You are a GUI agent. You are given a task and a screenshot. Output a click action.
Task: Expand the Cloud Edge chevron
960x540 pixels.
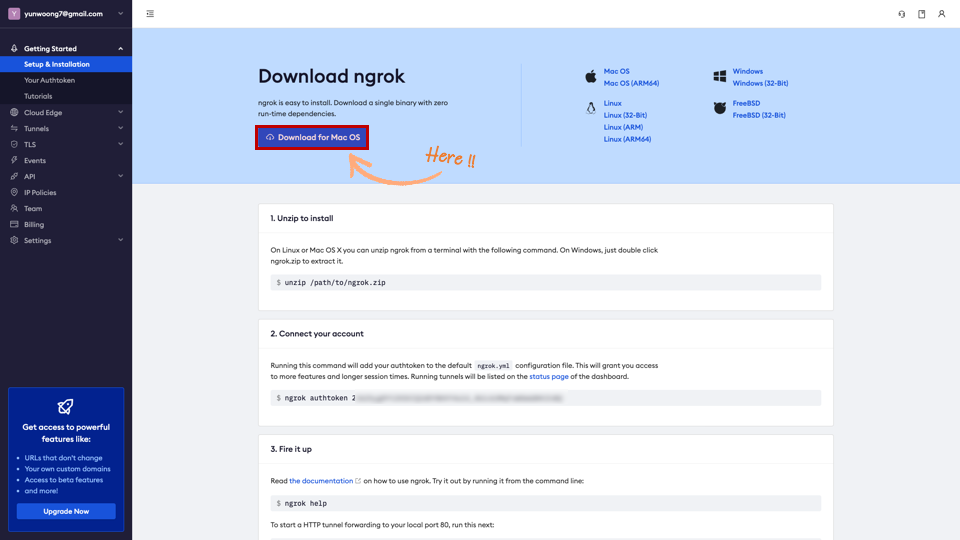coord(121,112)
